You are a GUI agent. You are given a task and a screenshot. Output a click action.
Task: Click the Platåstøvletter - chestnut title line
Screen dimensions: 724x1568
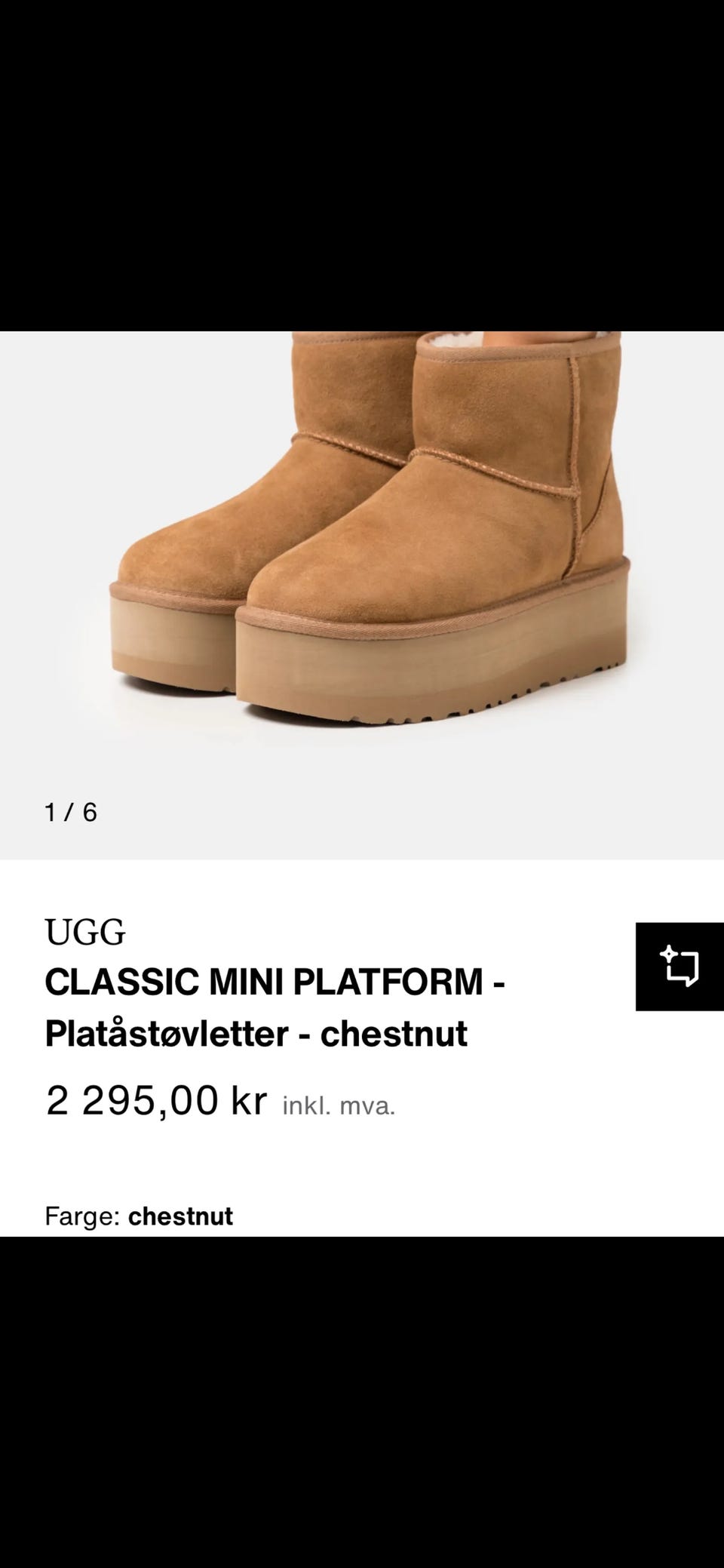(256, 1033)
